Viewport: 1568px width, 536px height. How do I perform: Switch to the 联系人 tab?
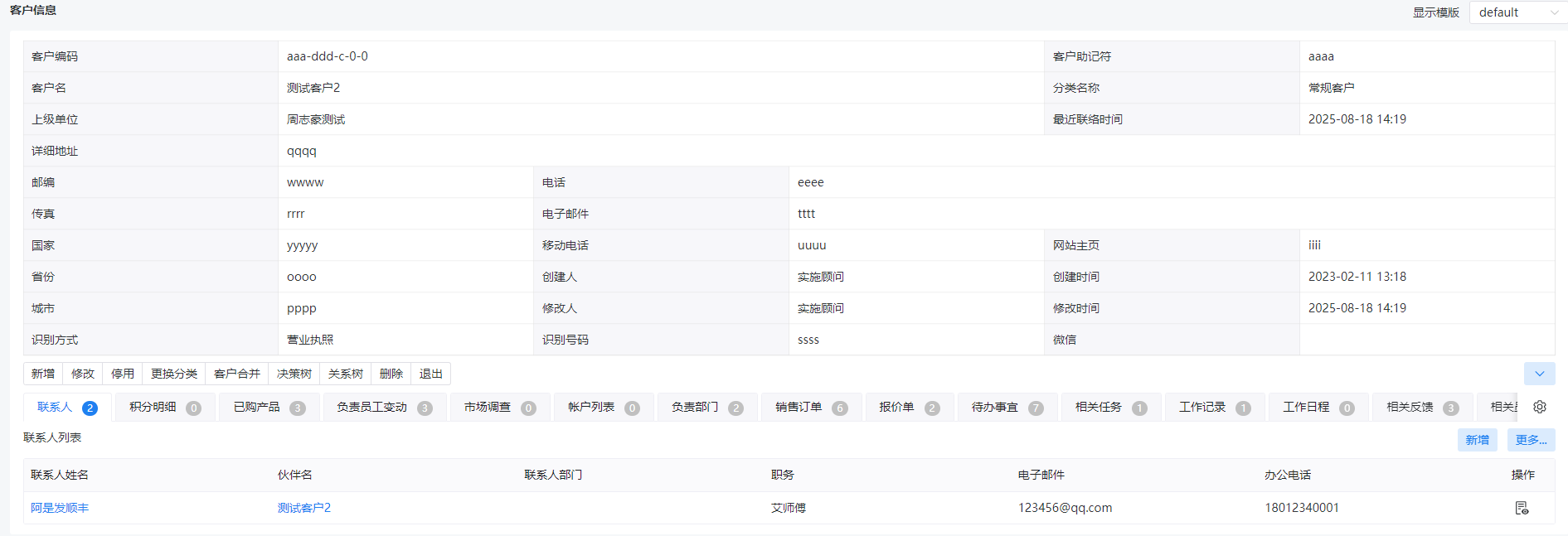66,408
